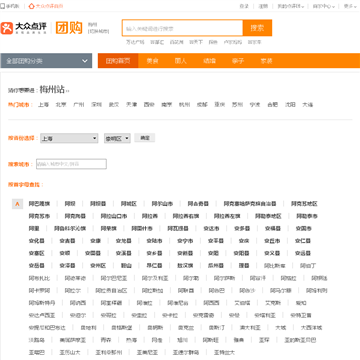360x360 pixels.
Task: Choose 大连 from hot cities
Action: tap(308, 105)
